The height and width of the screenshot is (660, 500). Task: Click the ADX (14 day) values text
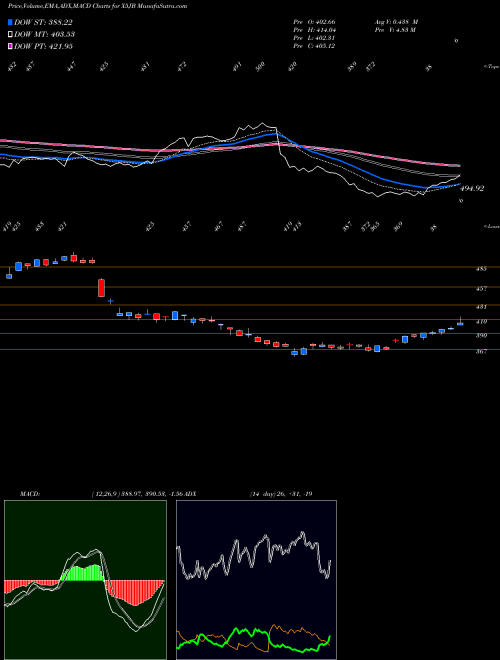(x=281, y=494)
